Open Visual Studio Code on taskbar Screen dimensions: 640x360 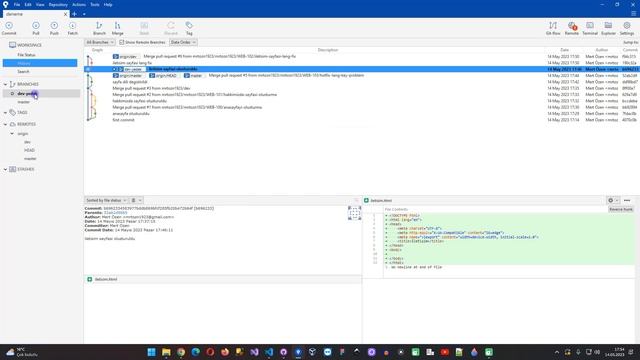pyautogui.click(x=269, y=352)
